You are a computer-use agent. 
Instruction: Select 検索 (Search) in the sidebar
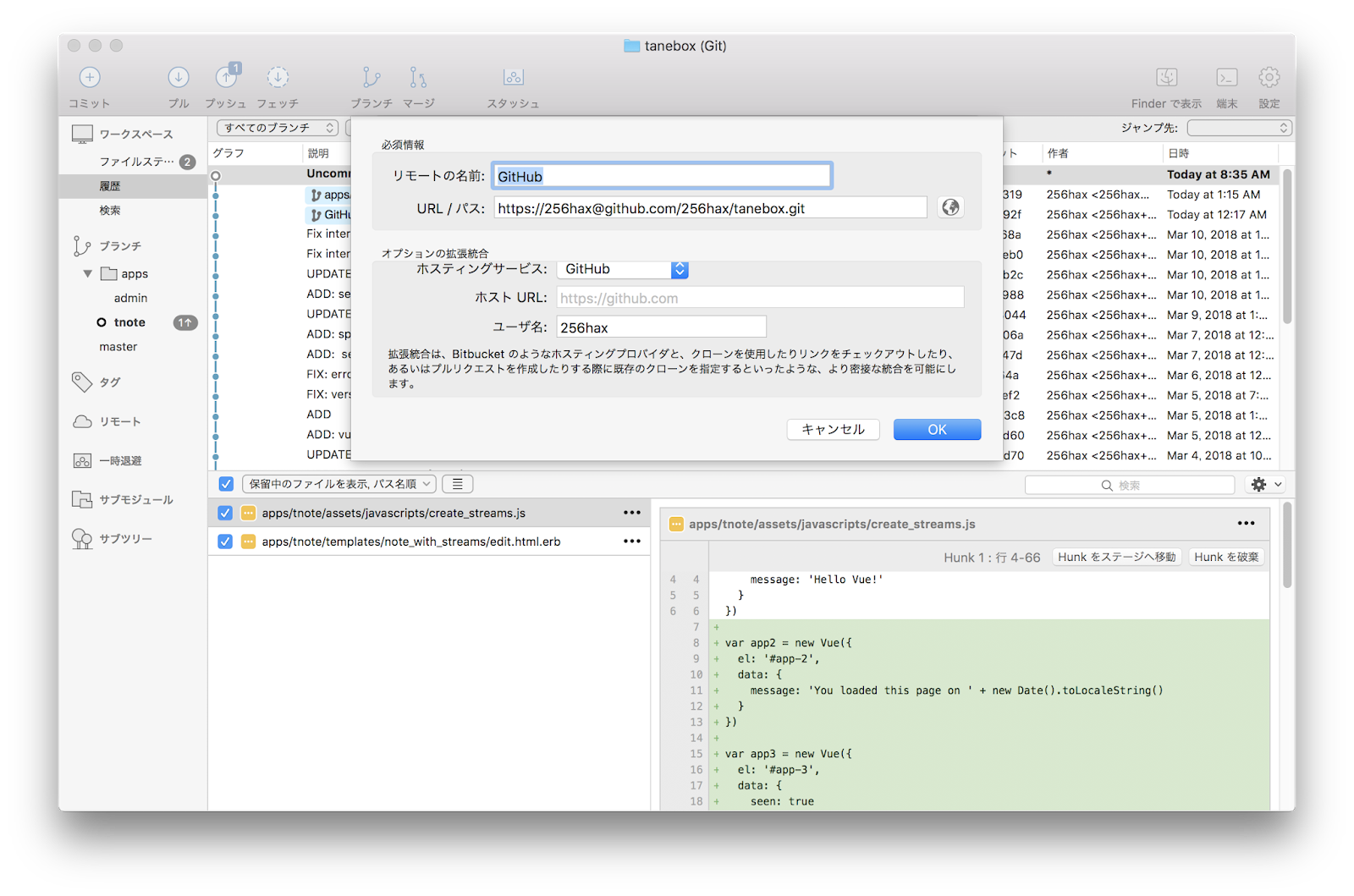pyautogui.click(x=110, y=211)
